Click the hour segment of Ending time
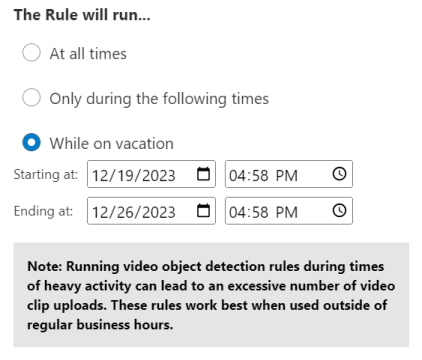The width and height of the screenshot is (422, 360). point(236,212)
